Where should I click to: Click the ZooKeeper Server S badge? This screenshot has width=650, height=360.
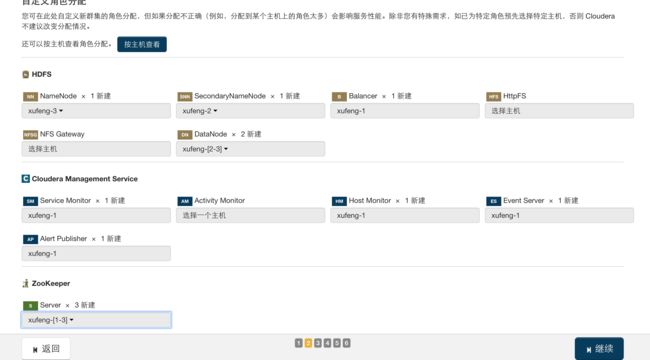(30, 306)
